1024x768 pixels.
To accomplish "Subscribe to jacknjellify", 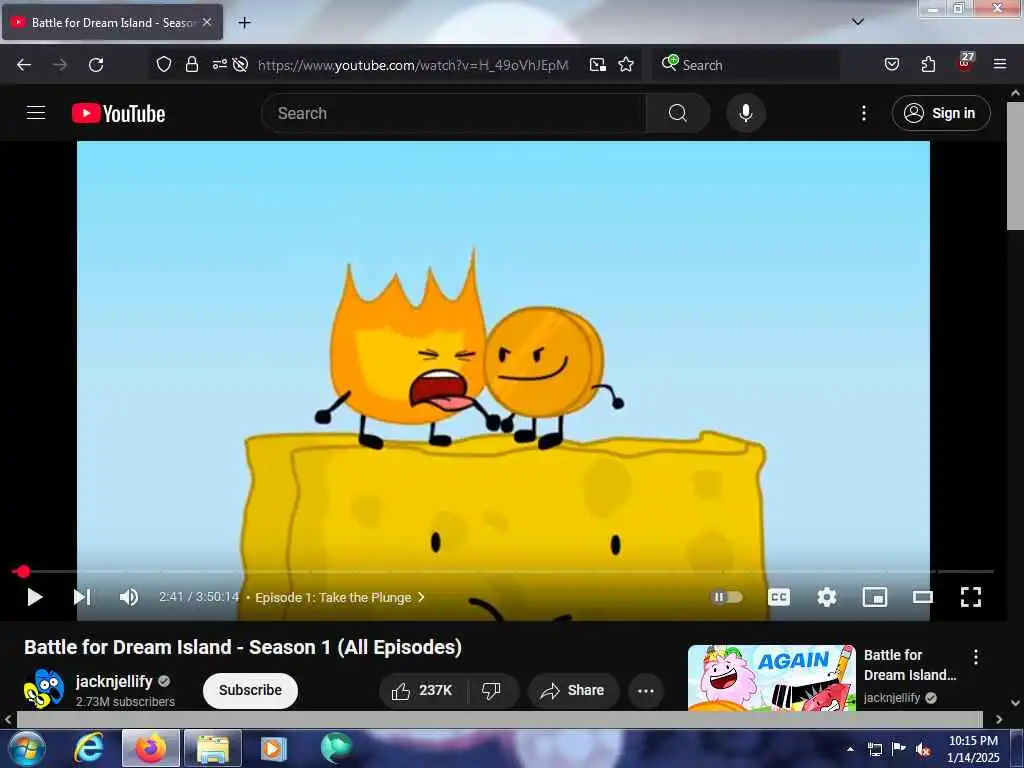I will click(x=250, y=690).
